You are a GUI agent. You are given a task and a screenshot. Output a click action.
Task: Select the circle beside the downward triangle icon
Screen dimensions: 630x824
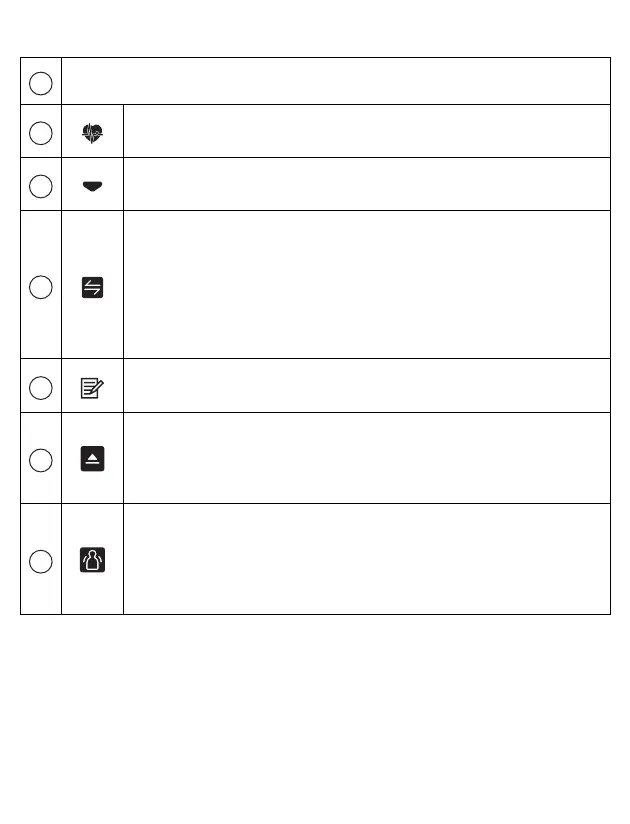(40, 186)
